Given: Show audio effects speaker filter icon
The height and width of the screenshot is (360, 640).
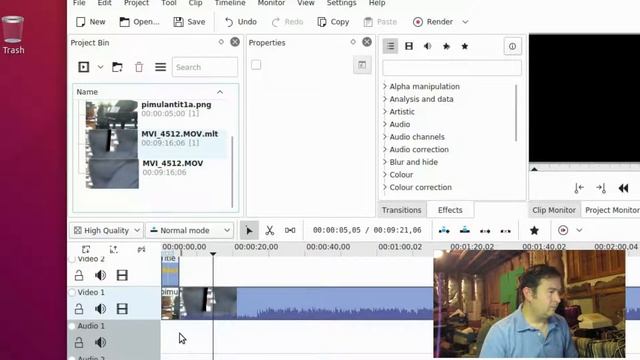Looking at the screenshot, I should 427,46.
